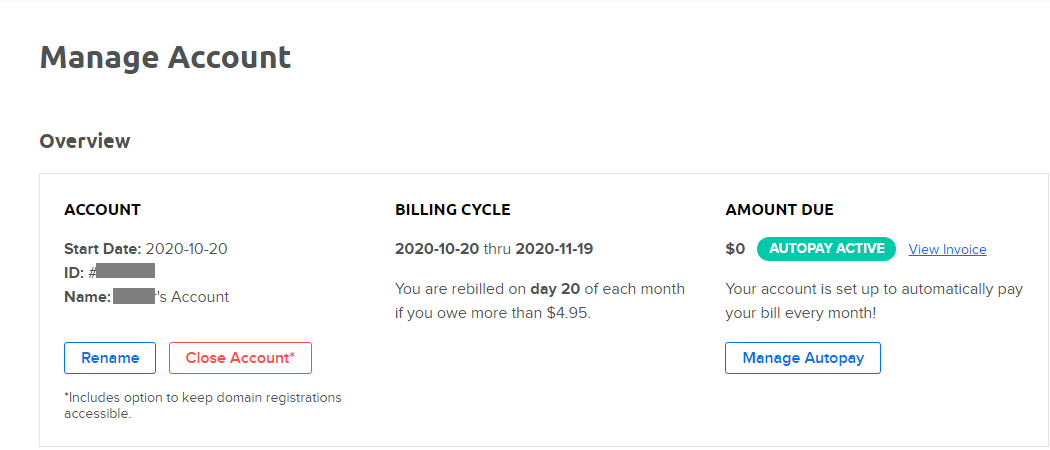Click the Rename button
This screenshot has height=450, width=1050.
tap(110, 358)
